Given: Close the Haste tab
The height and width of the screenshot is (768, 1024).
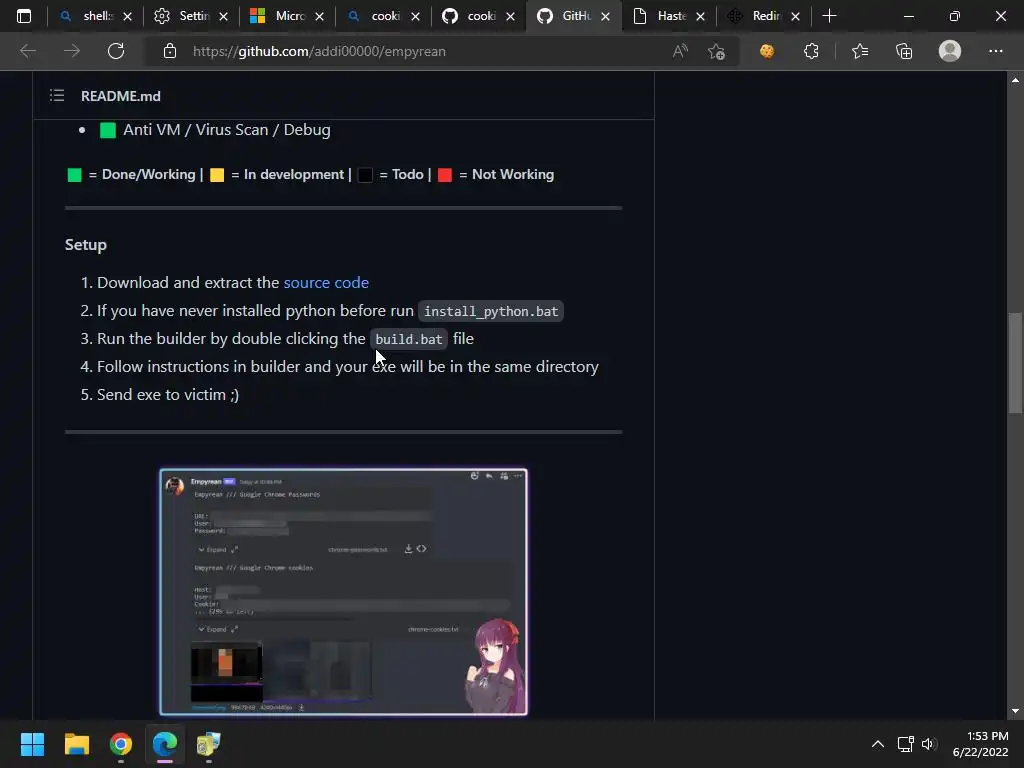Looking at the screenshot, I should click(700, 16).
